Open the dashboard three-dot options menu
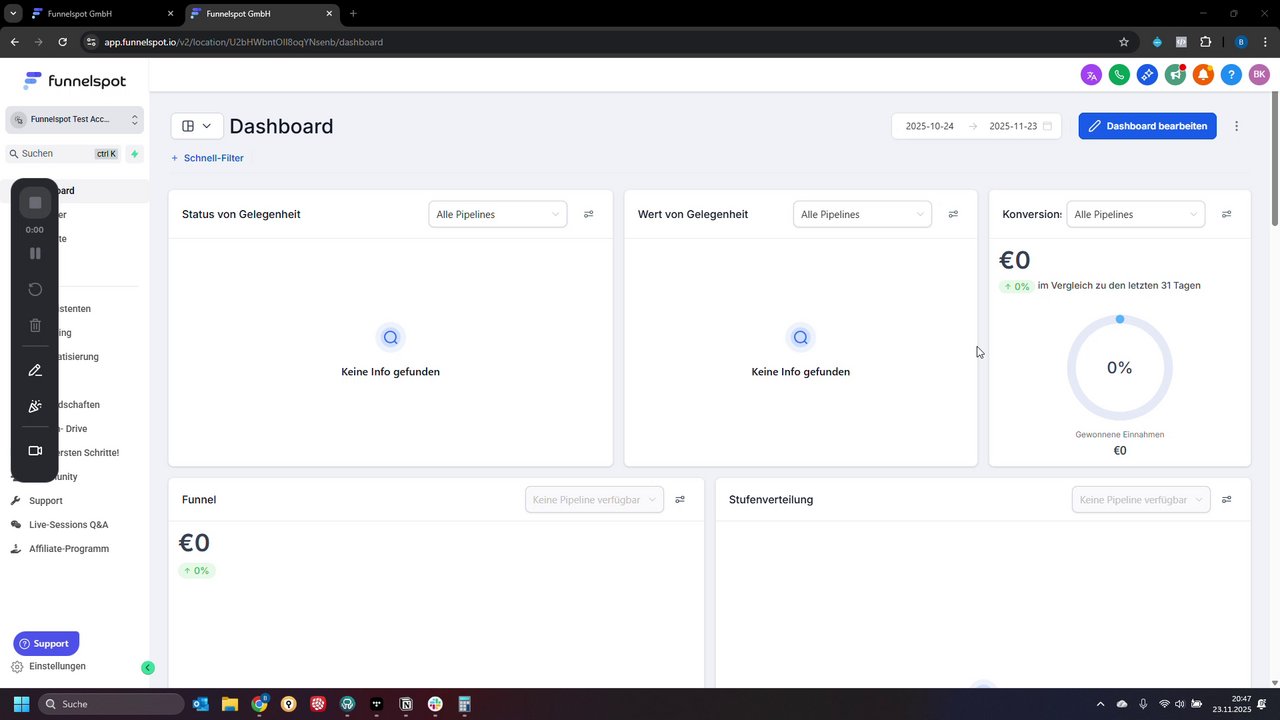The image size is (1280, 720). [x=1237, y=126]
